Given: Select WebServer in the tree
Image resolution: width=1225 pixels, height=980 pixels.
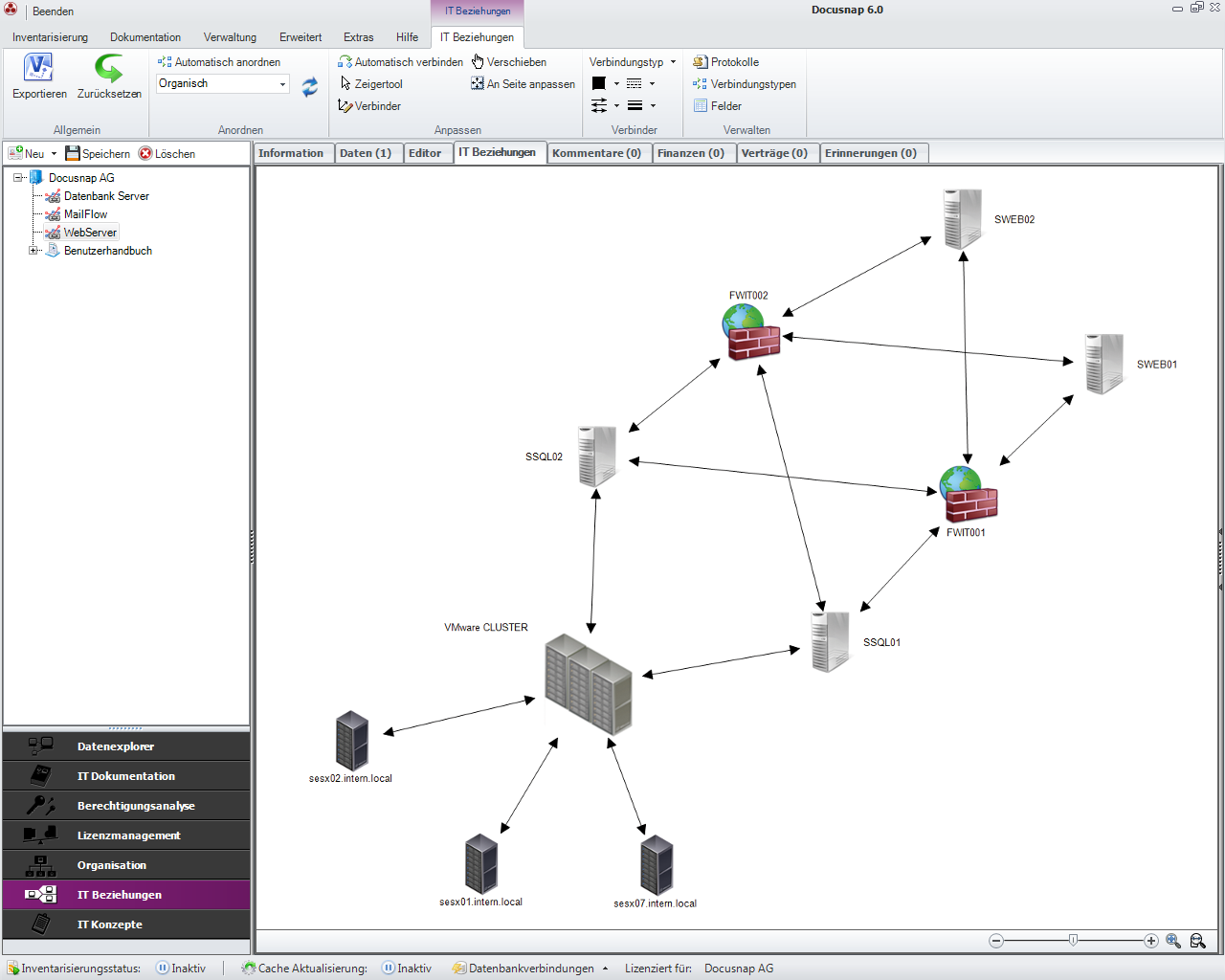Looking at the screenshot, I should click(x=90, y=233).
